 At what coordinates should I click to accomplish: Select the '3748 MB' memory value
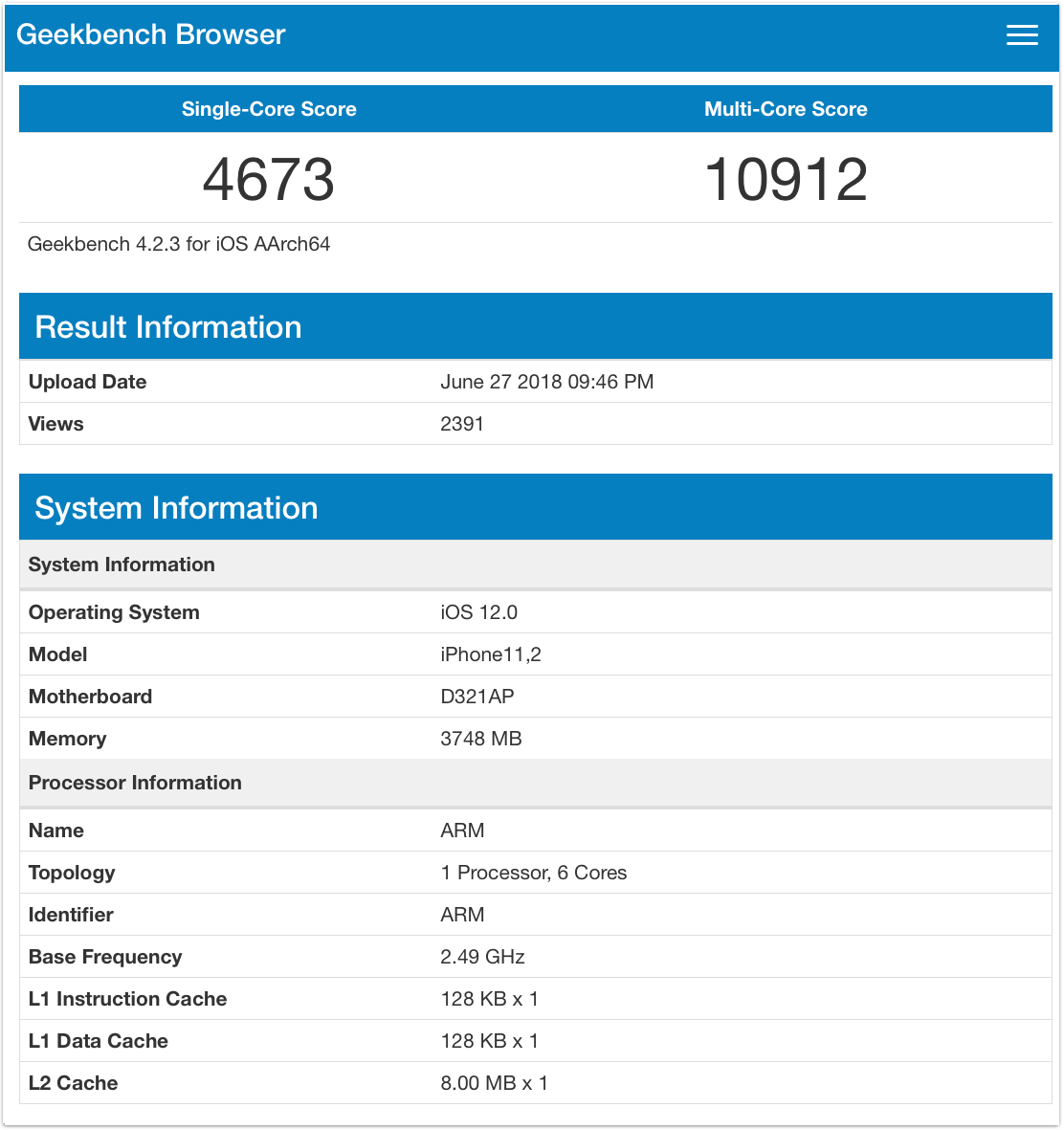pos(481,739)
